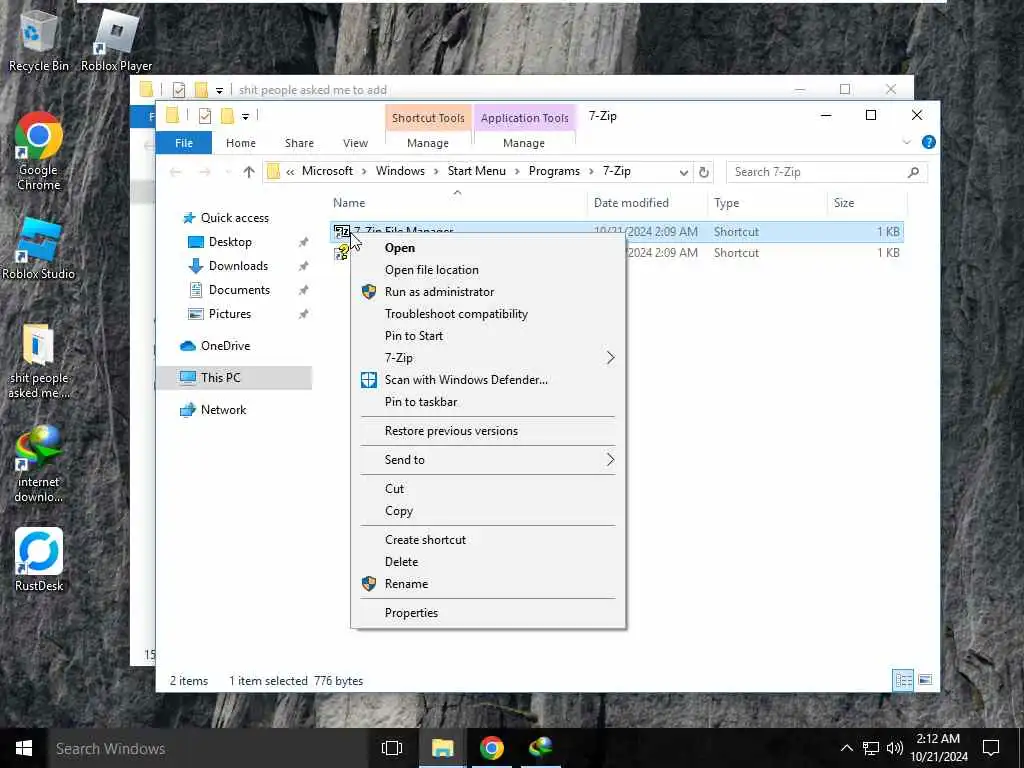Image resolution: width=1024 pixels, height=768 pixels.
Task: Choose Copy from context menu
Action: click(488, 511)
